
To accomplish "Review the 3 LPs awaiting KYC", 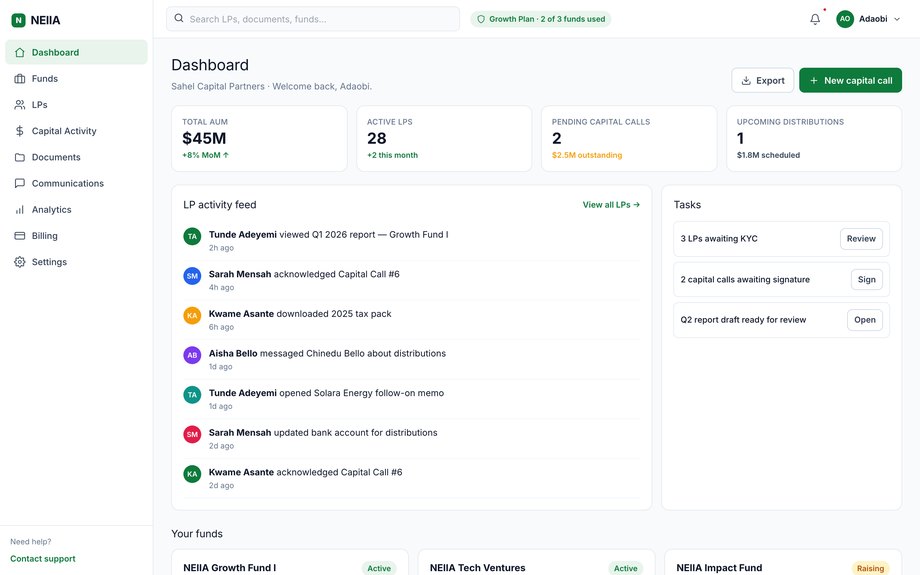I will [x=861, y=239].
